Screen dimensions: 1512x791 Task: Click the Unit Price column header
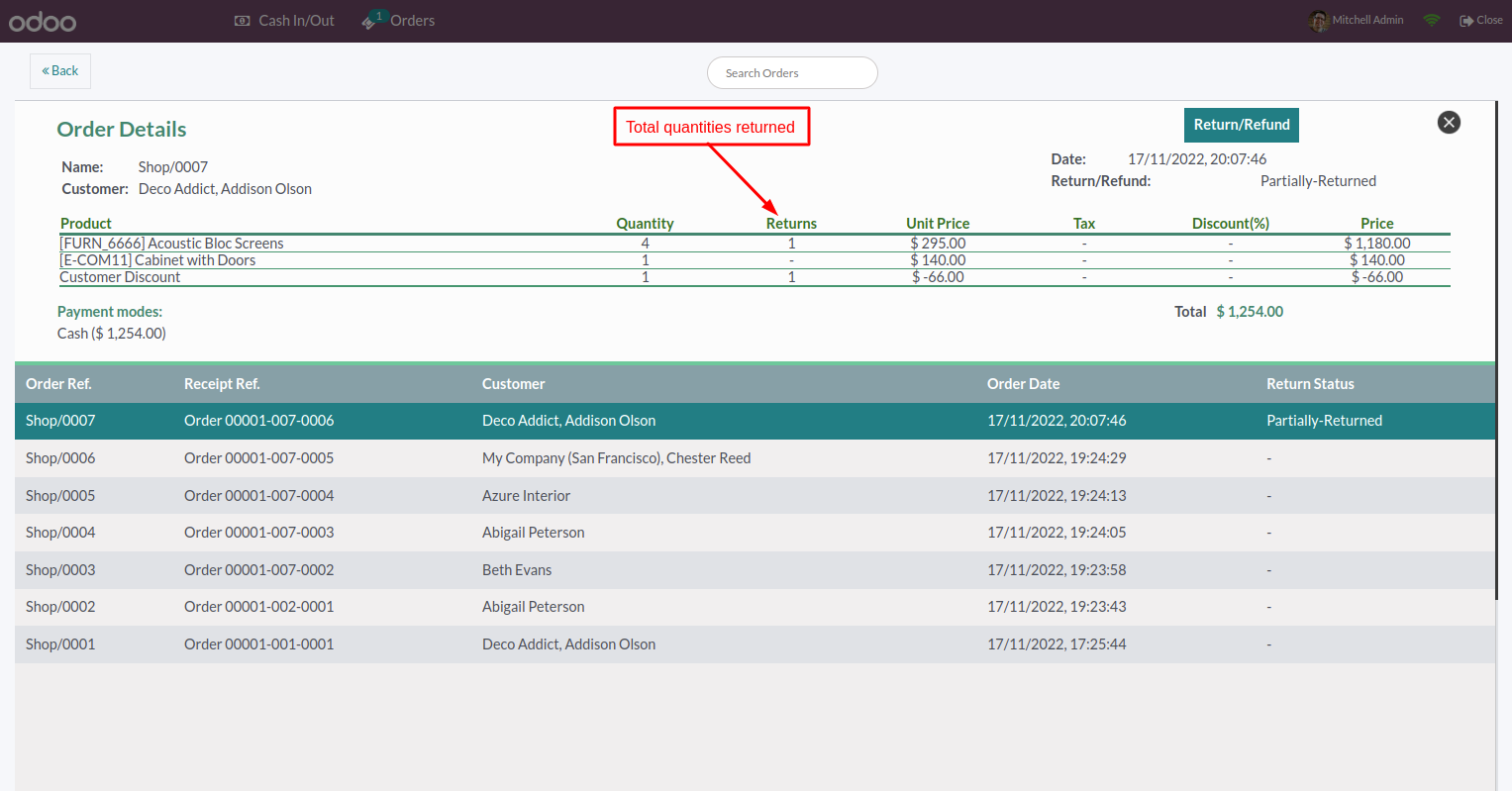pos(938,224)
